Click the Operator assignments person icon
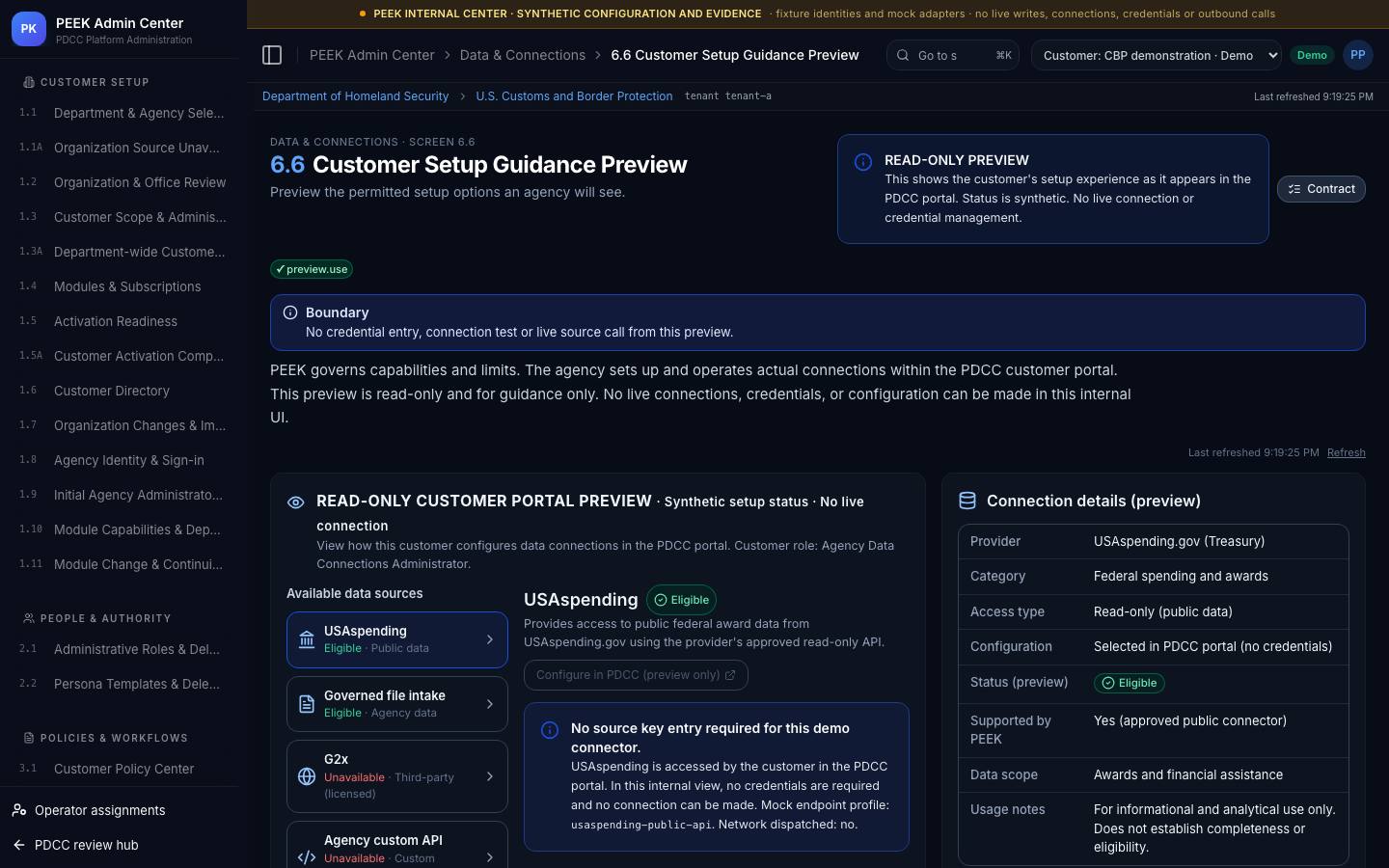Screen dimensions: 1389x868 19,810
